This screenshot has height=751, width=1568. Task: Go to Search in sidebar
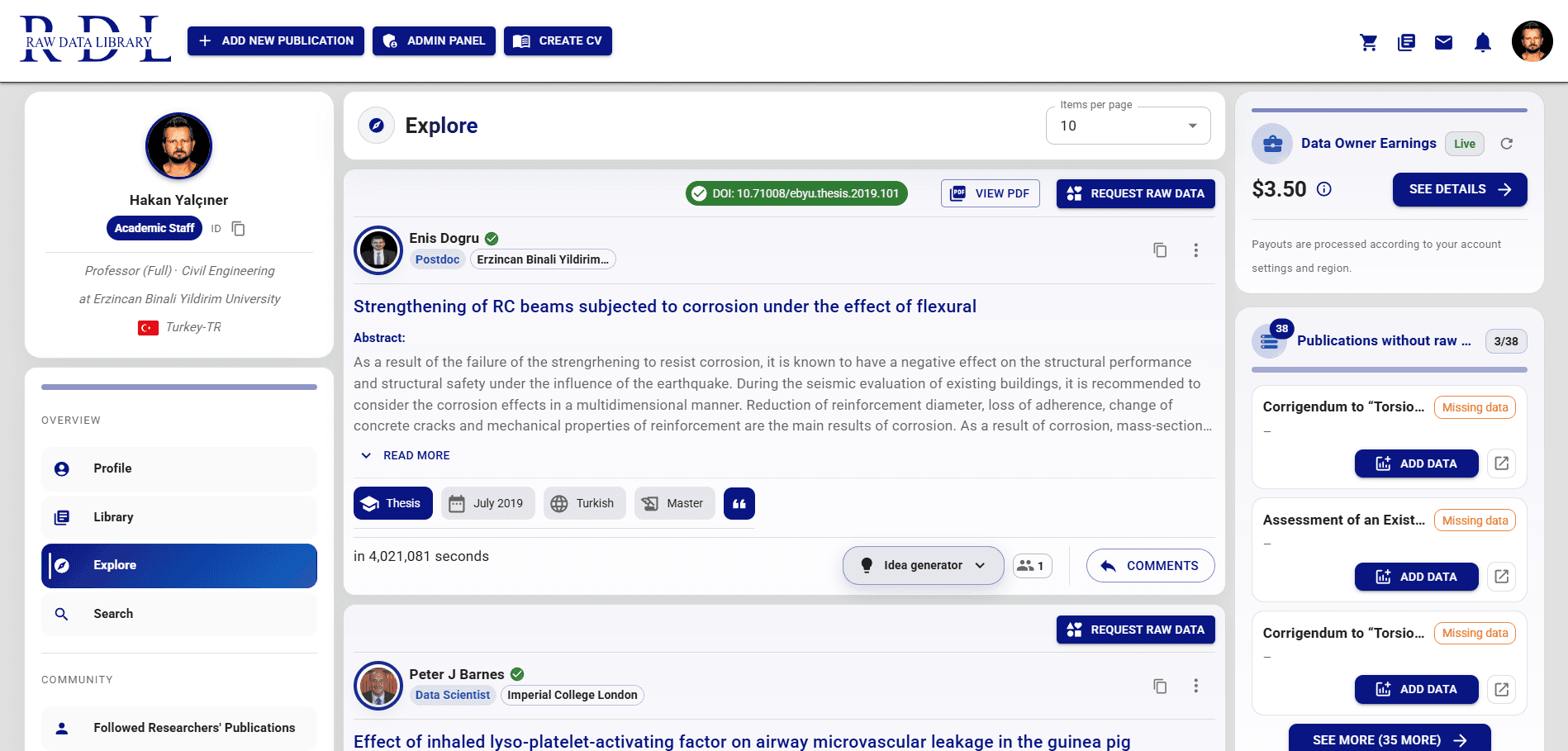tap(179, 614)
